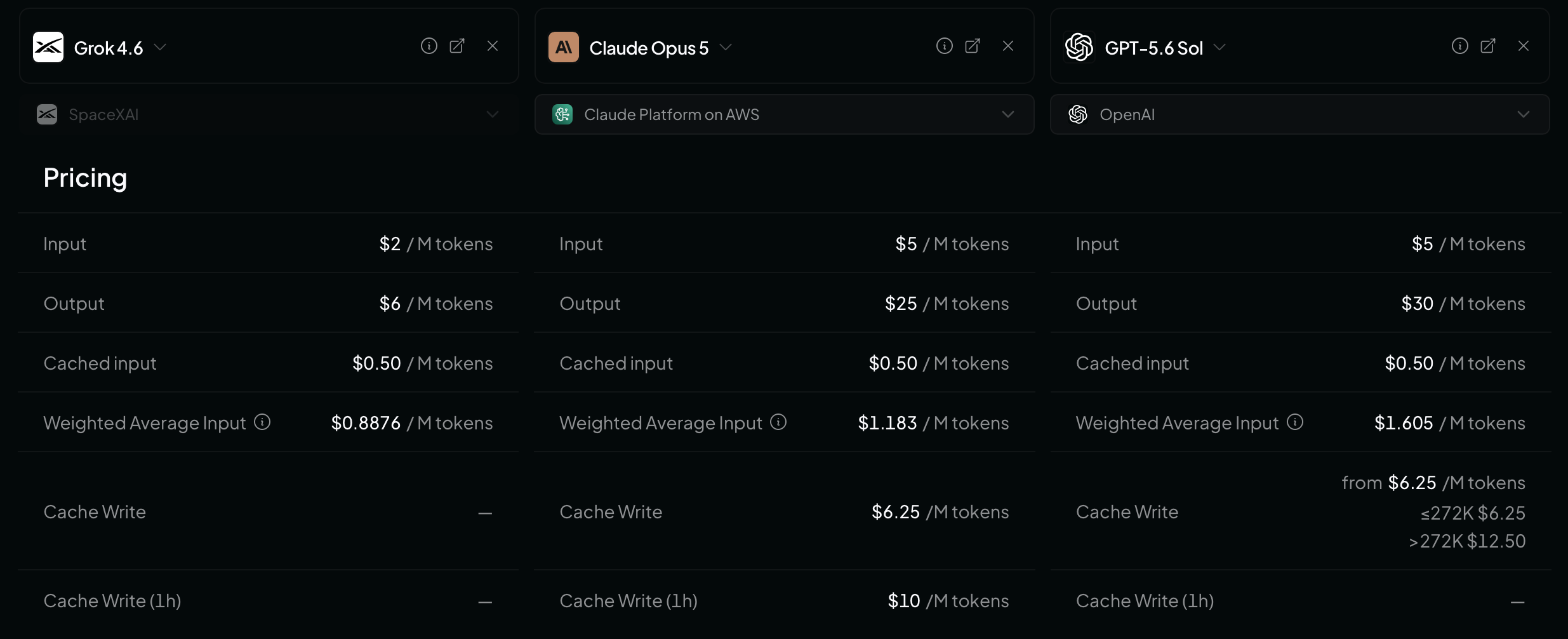Click Grok Weighted Average Input info icon
This screenshot has height=639, width=1568.
(x=262, y=422)
